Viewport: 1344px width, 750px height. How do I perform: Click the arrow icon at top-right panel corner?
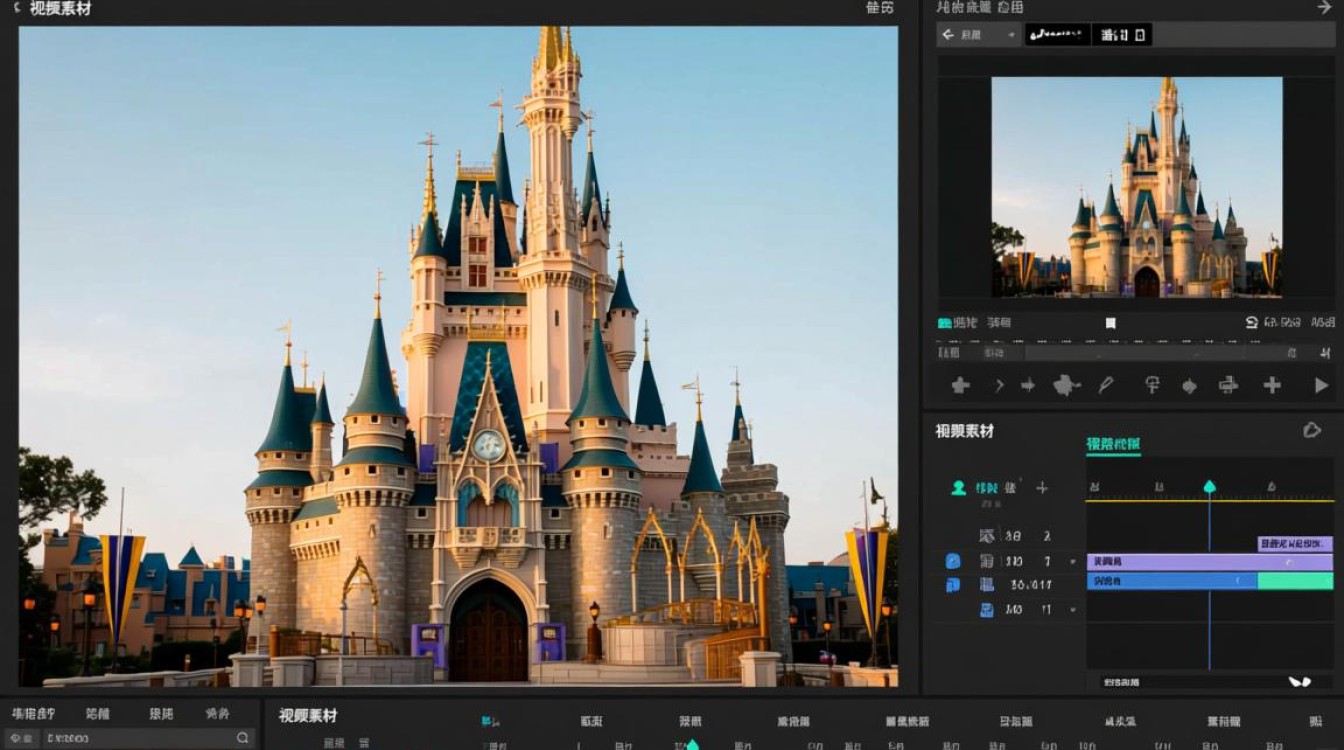1324,7
